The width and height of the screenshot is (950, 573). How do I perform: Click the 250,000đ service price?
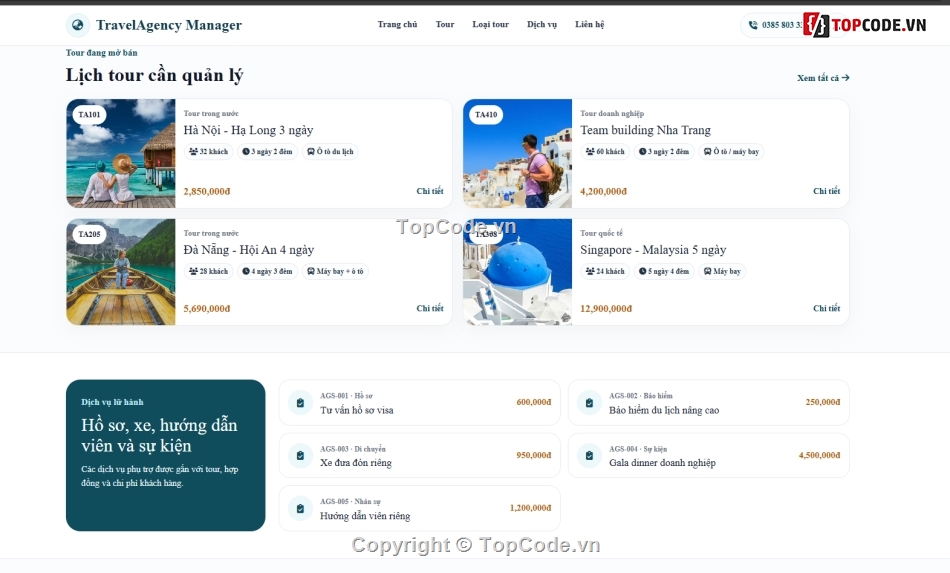823,402
